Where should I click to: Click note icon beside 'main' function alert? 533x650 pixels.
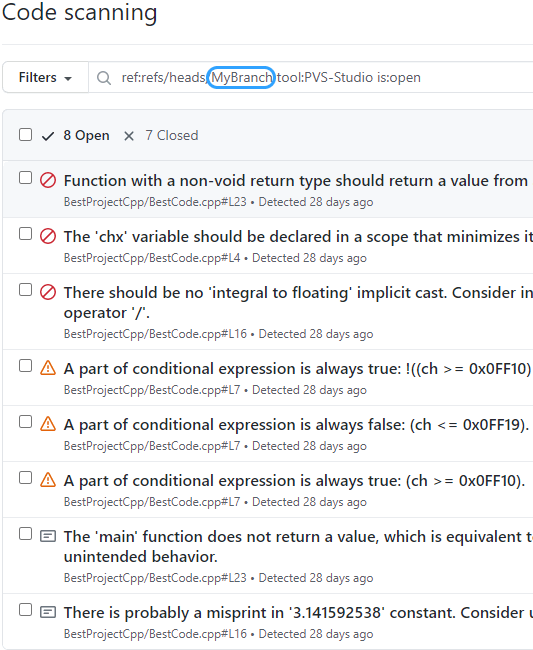click(48, 536)
